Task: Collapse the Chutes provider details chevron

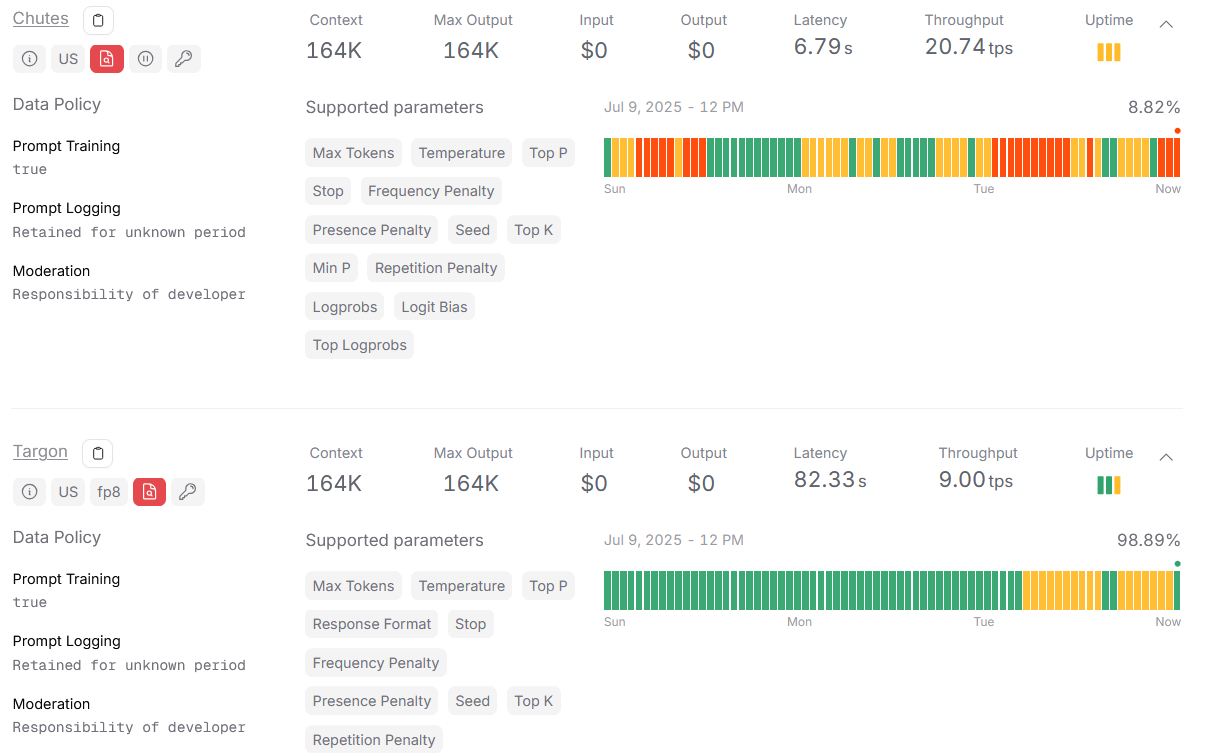Action: click(x=1166, y=24)
